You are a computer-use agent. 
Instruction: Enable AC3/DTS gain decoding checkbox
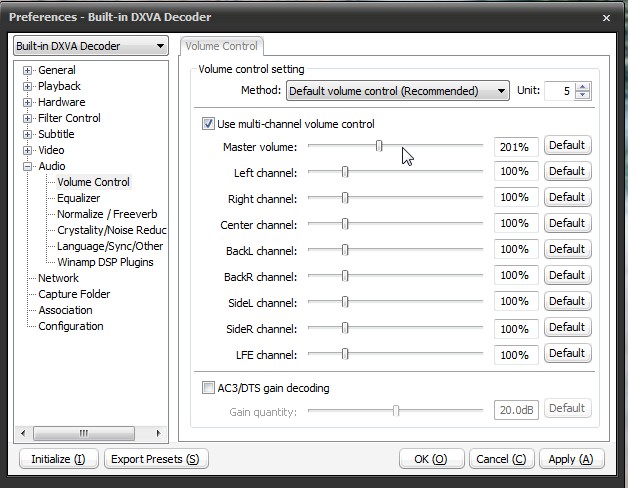208,388
